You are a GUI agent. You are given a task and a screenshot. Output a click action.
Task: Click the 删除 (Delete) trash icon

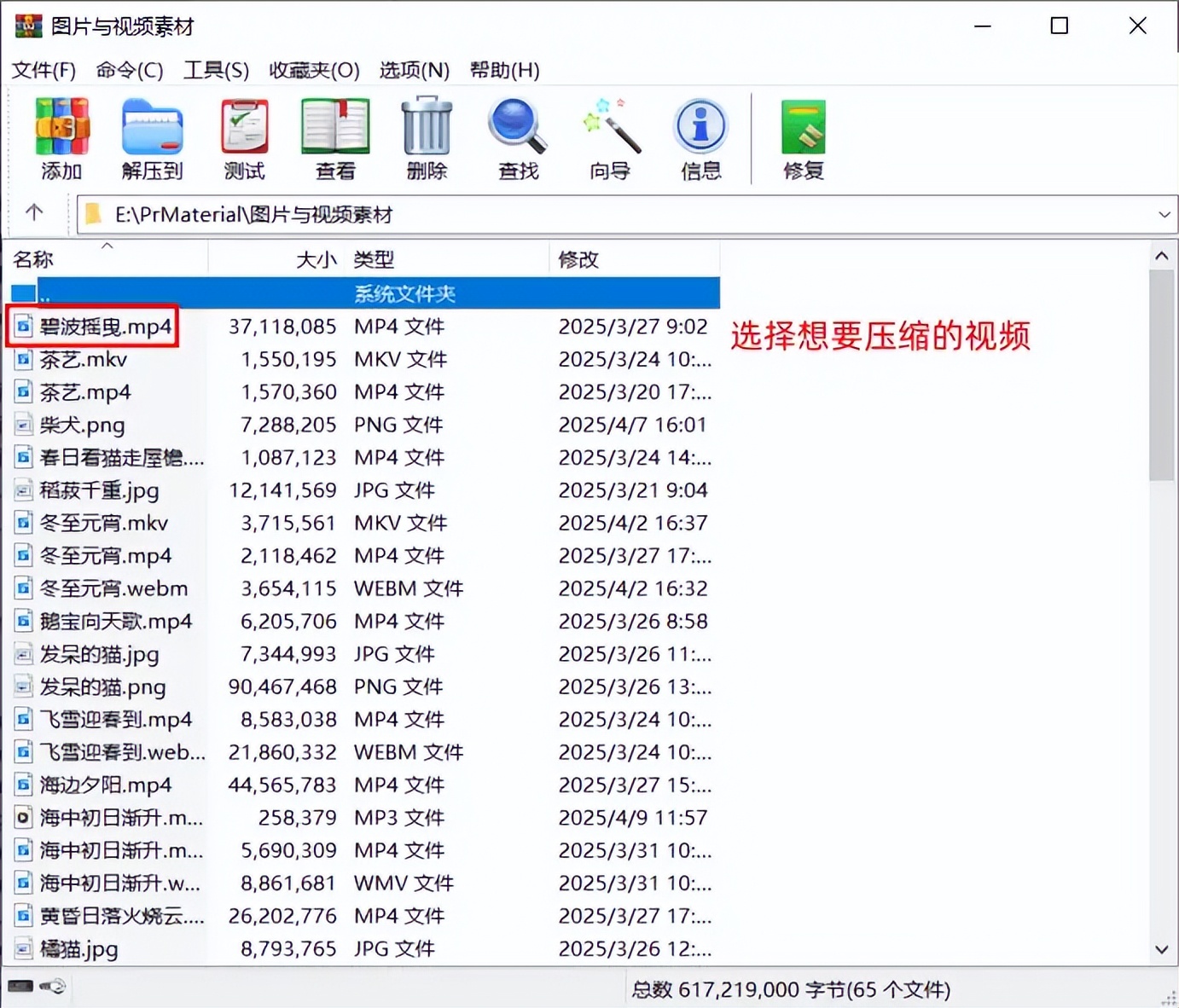point(427,138)
